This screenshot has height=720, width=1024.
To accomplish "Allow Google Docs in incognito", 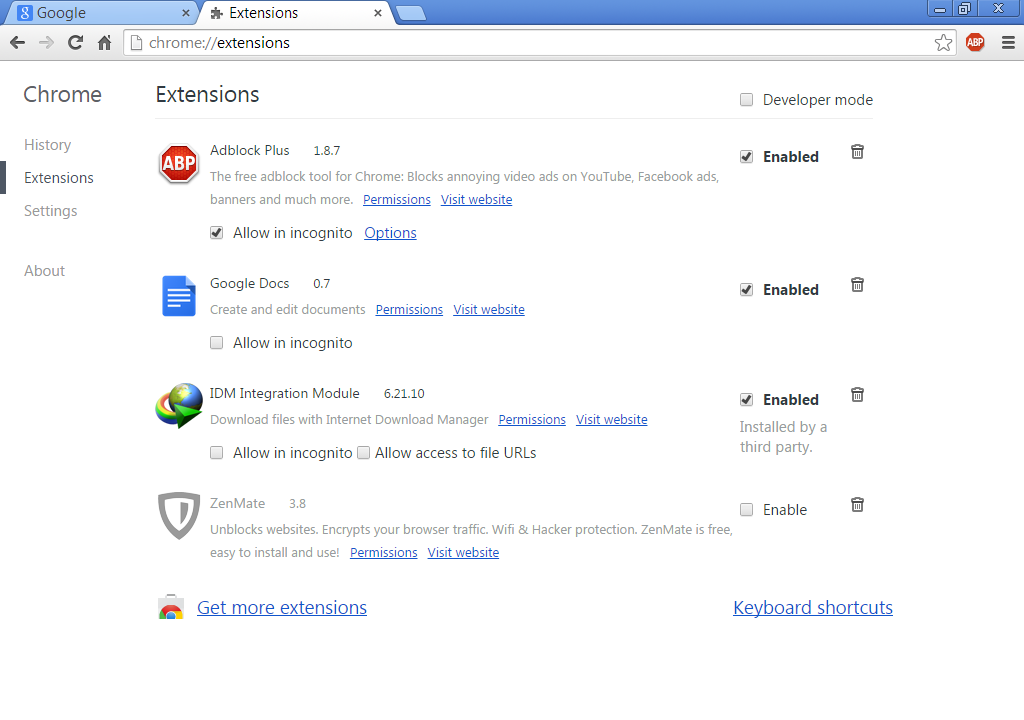I will coord(217,343).
